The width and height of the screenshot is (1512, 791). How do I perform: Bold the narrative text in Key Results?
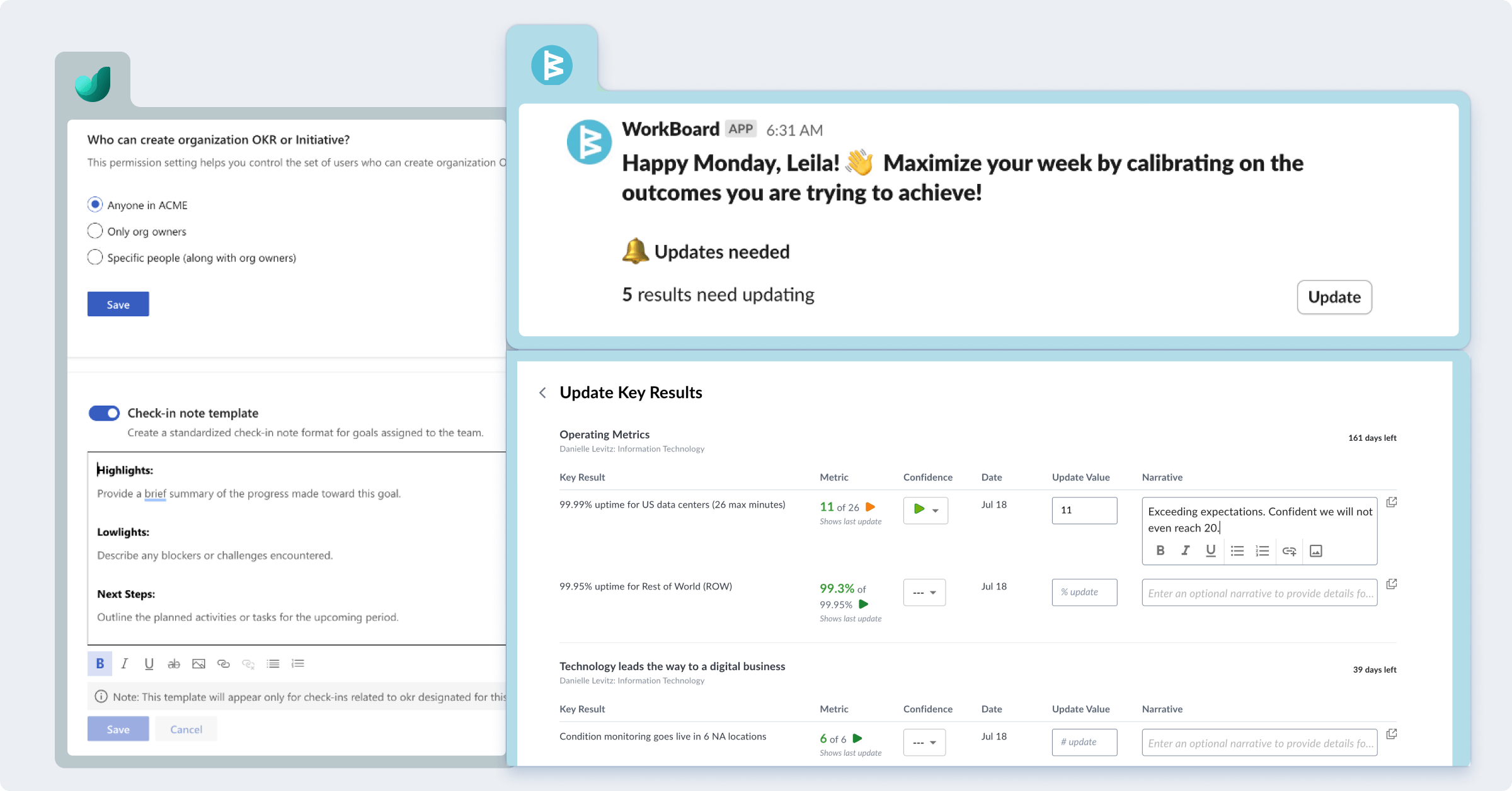[x=1160, y=550]
